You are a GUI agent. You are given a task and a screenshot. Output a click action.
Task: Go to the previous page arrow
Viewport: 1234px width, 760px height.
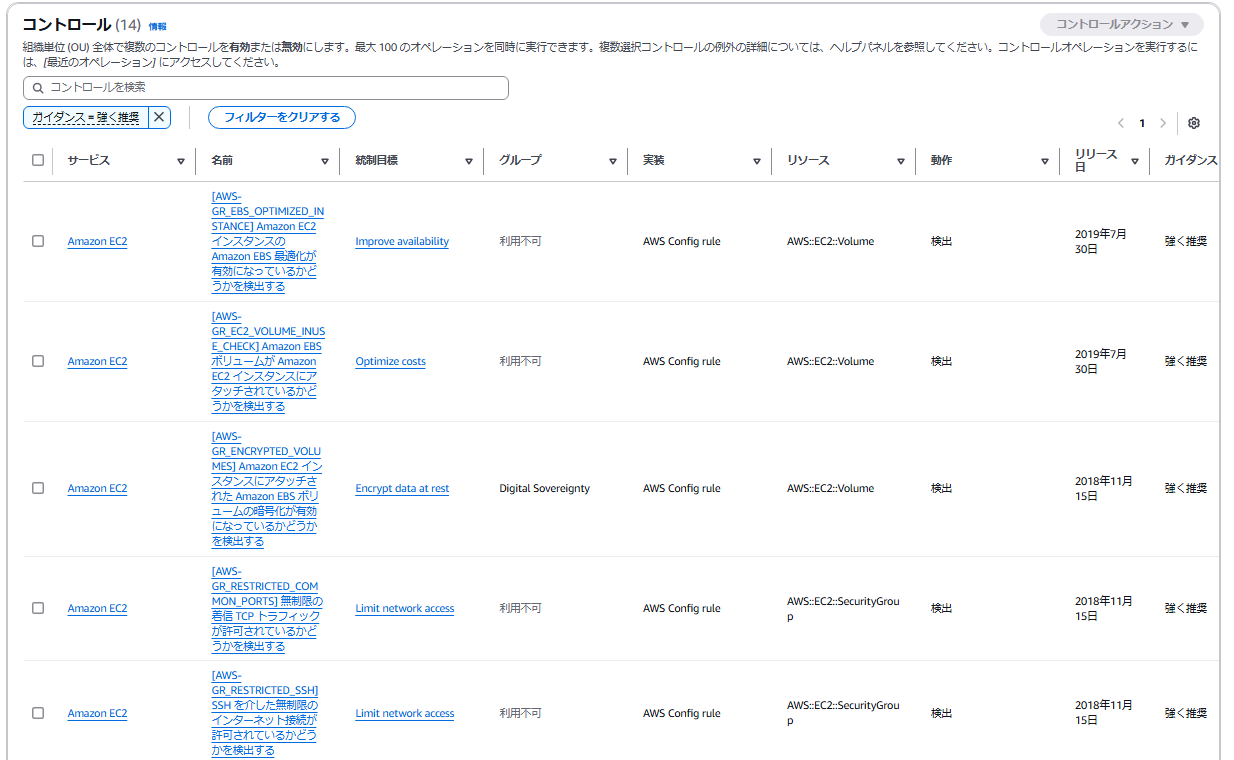point(1120,122)
